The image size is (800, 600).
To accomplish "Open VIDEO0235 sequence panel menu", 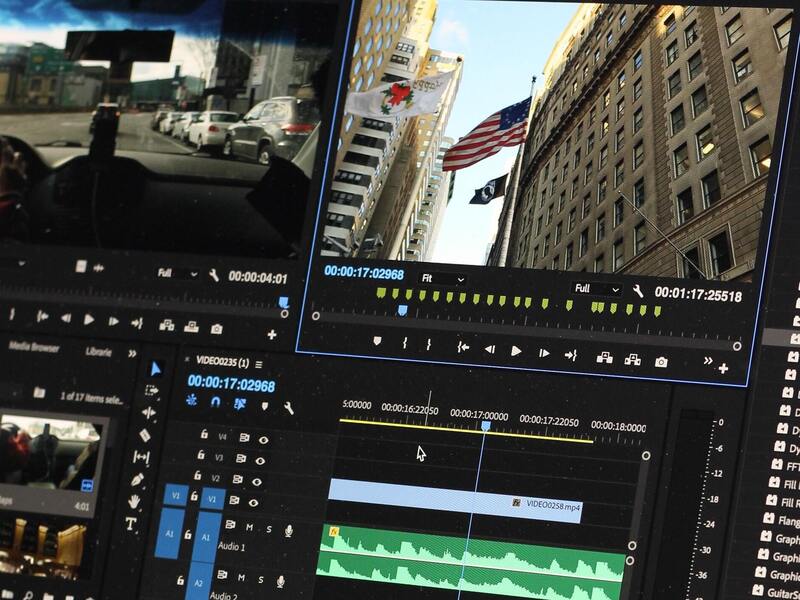I will click(x=259, y=364).
